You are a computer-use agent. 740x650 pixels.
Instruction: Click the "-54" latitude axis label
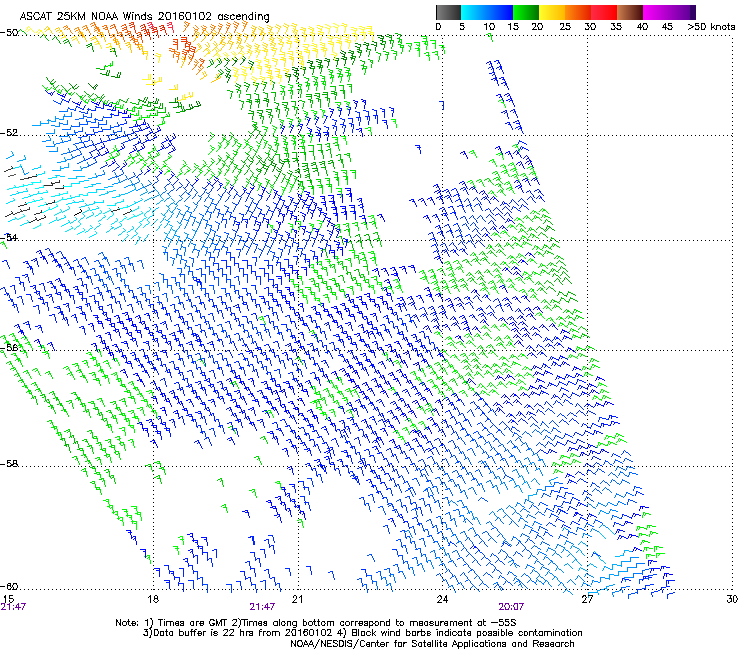(x=9, y=238)
